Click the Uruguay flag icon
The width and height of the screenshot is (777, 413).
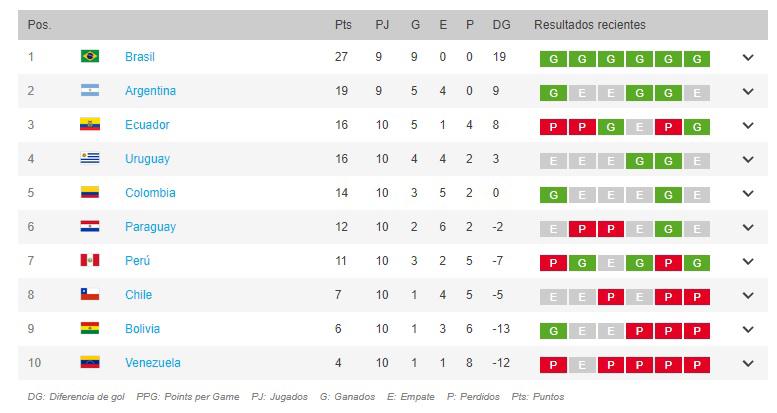coord(89,159)
